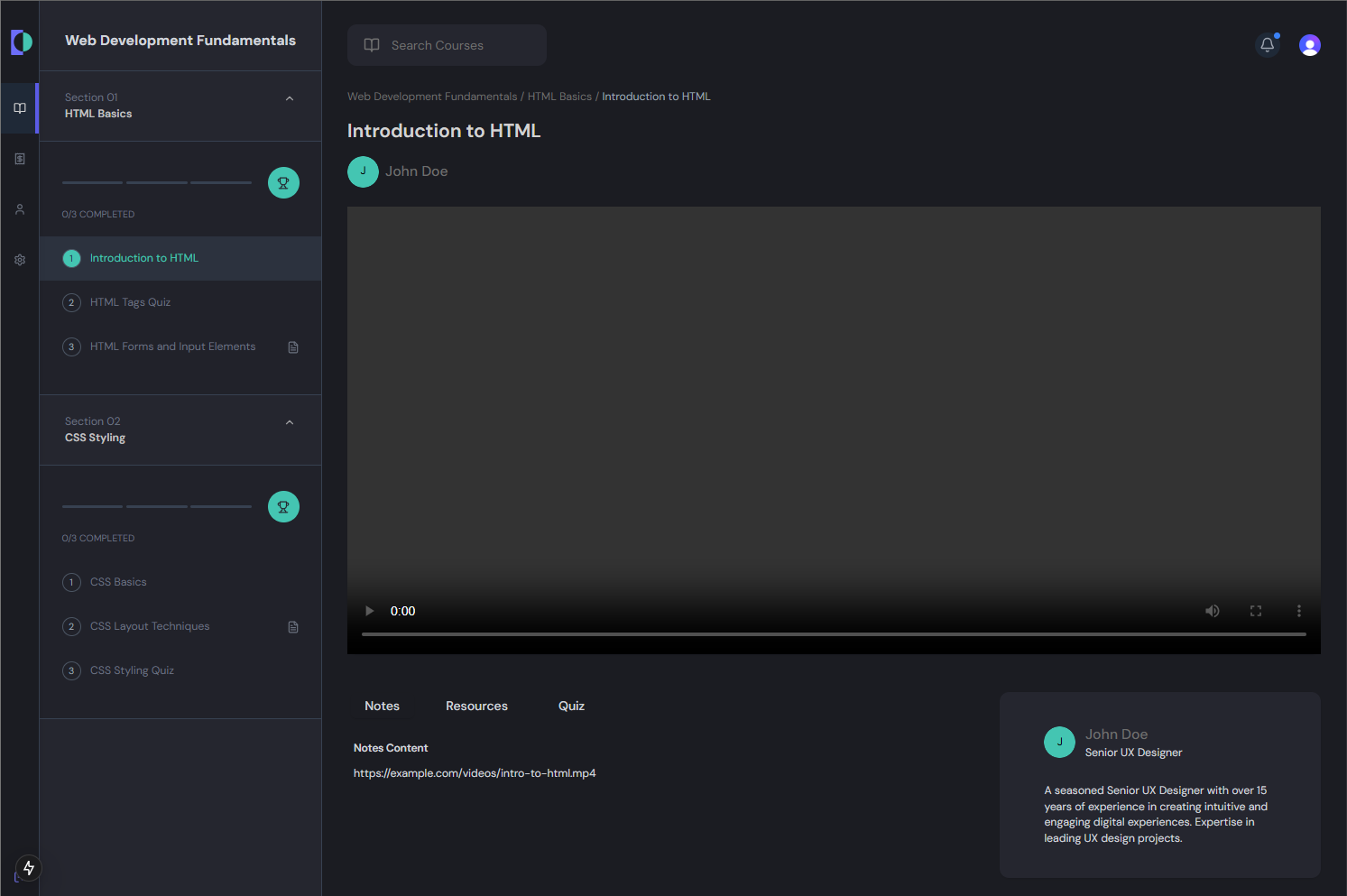This screenshot has height=896, width=1347.
Task: Open the document list icon in sidebar
Action: (x=20, y=159)
